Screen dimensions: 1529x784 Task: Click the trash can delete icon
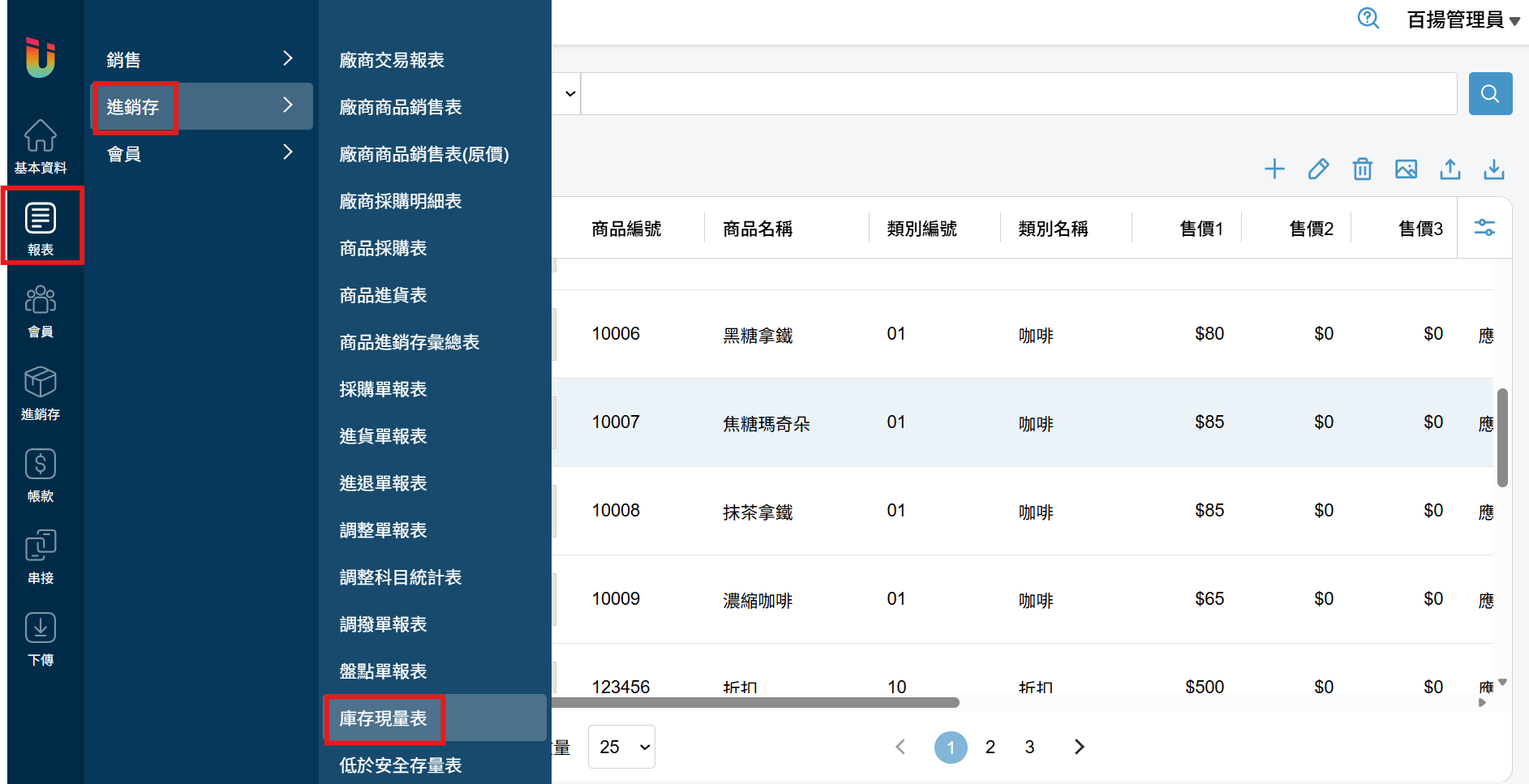(1362, 169)
